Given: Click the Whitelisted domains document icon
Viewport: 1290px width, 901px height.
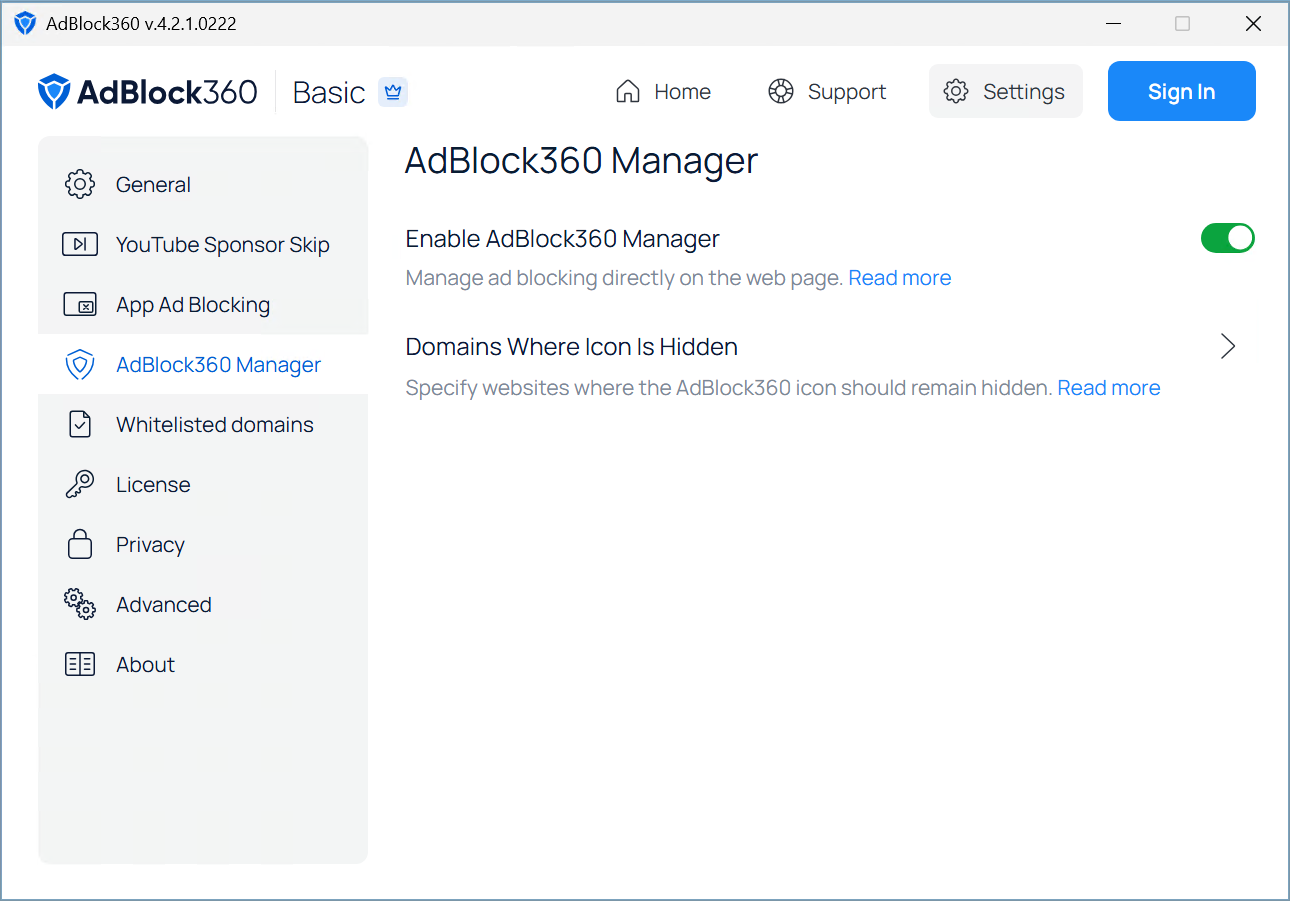Looking at the screenshot, I should point(80,424).
